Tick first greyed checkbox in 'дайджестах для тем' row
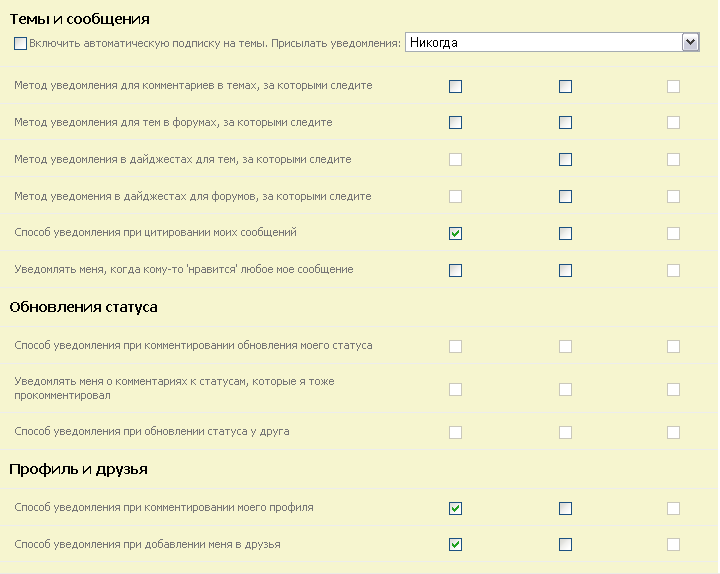Viewport: 720px width, 574px height. [x=455, y=159]
